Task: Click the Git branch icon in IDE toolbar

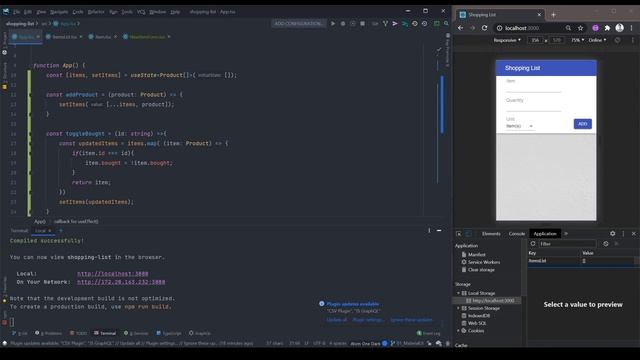Action: (385, 24)
